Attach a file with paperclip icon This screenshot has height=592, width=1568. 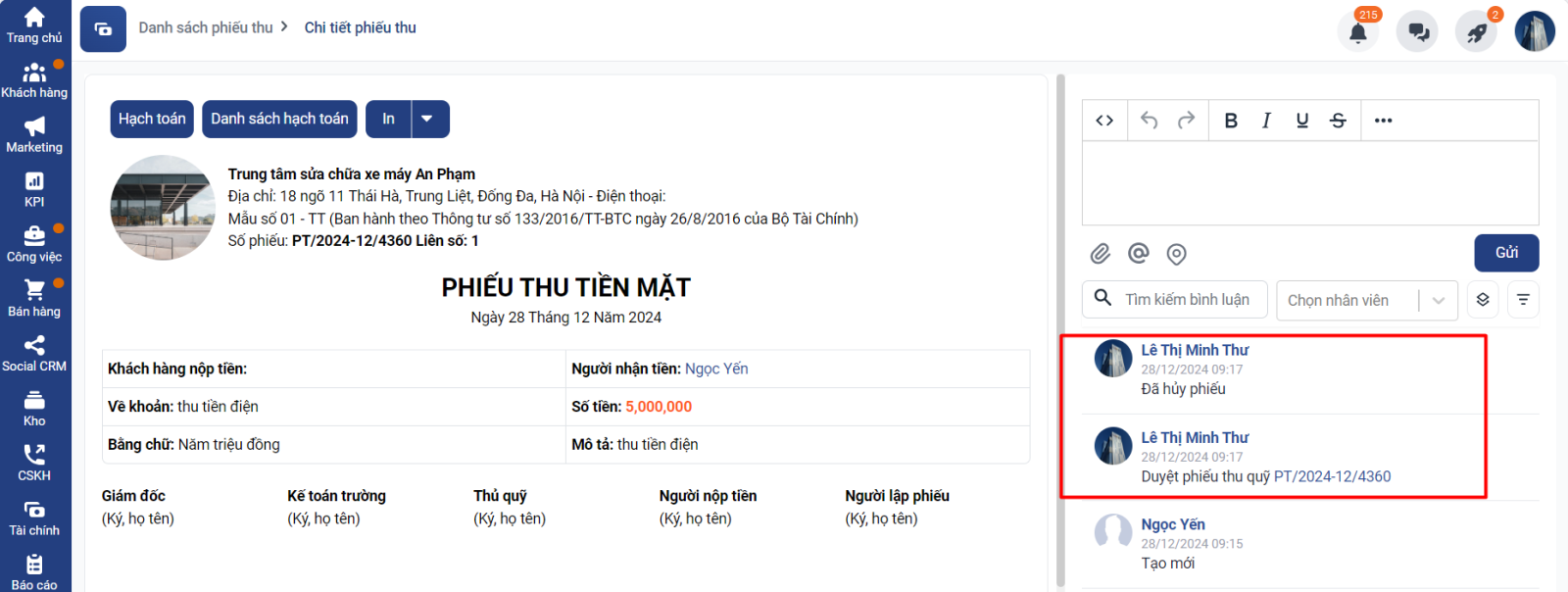[x=1101, y=254]
